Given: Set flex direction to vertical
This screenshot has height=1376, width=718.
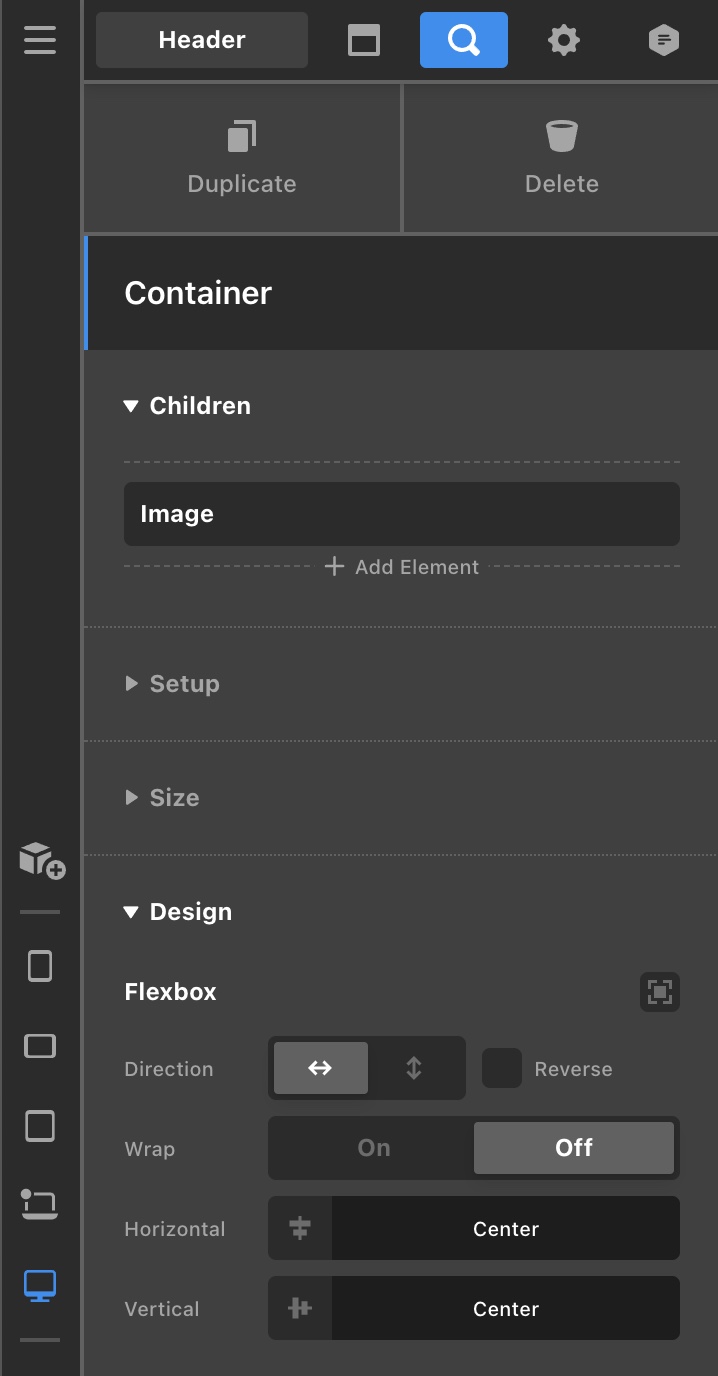Looking at the screenshot, I should pos(414,1068).
